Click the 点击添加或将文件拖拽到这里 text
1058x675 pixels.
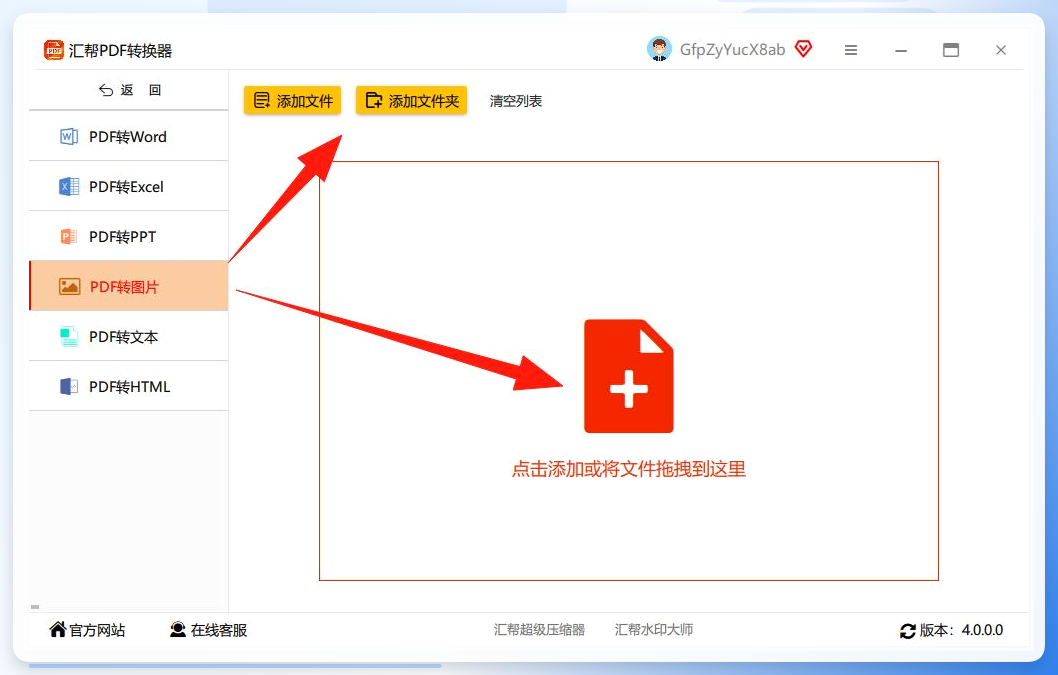click(628, 469)
